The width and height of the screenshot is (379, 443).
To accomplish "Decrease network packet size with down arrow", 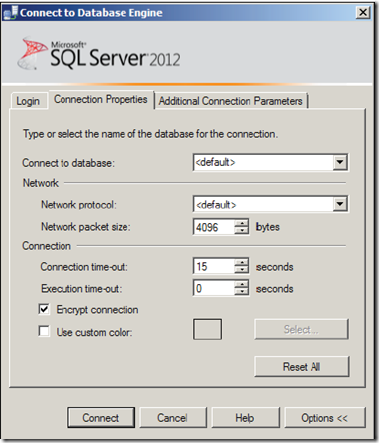I will [x=242, y=231].
